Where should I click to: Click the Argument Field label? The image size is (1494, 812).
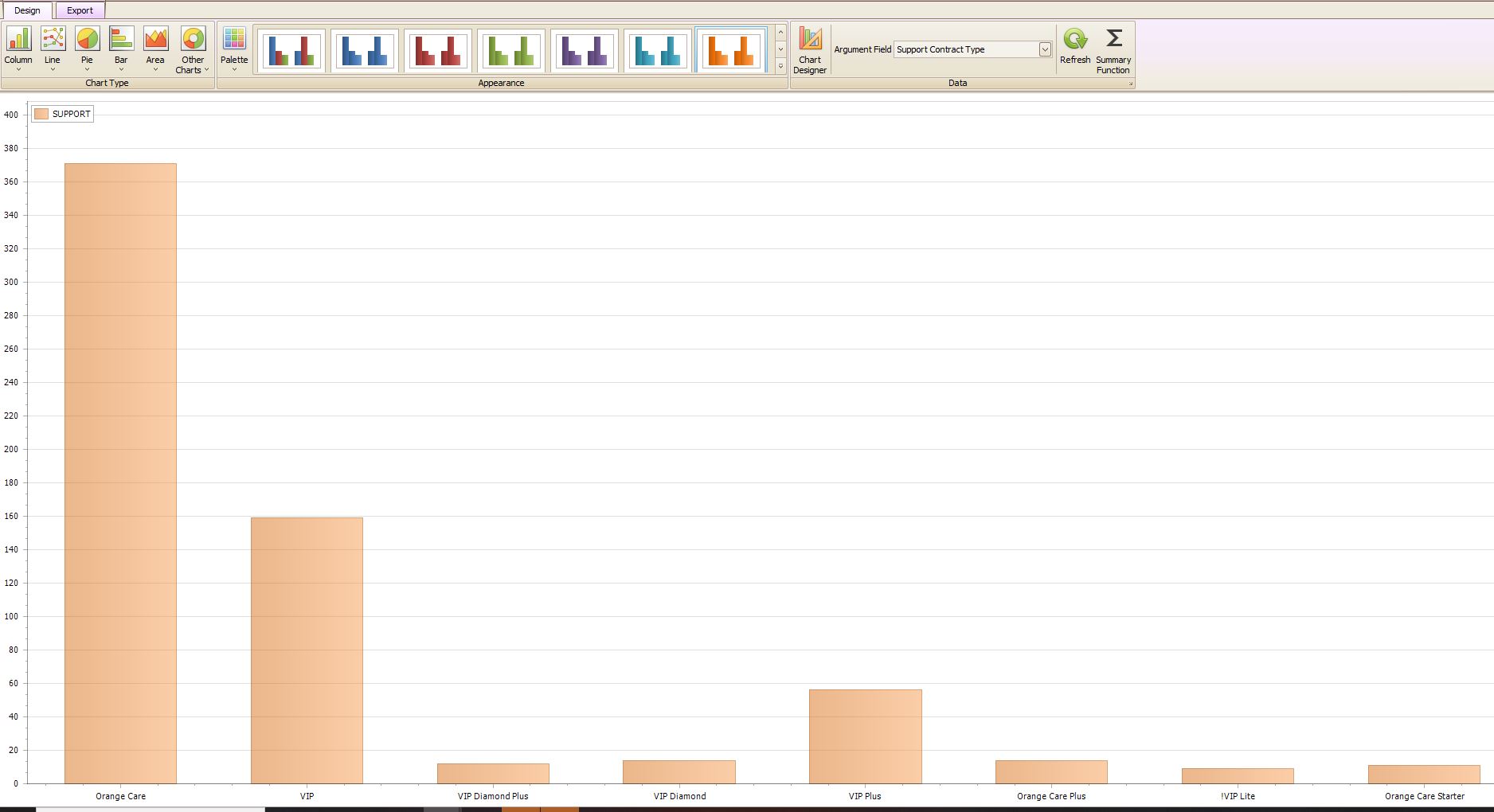click(x=862, y=49)
